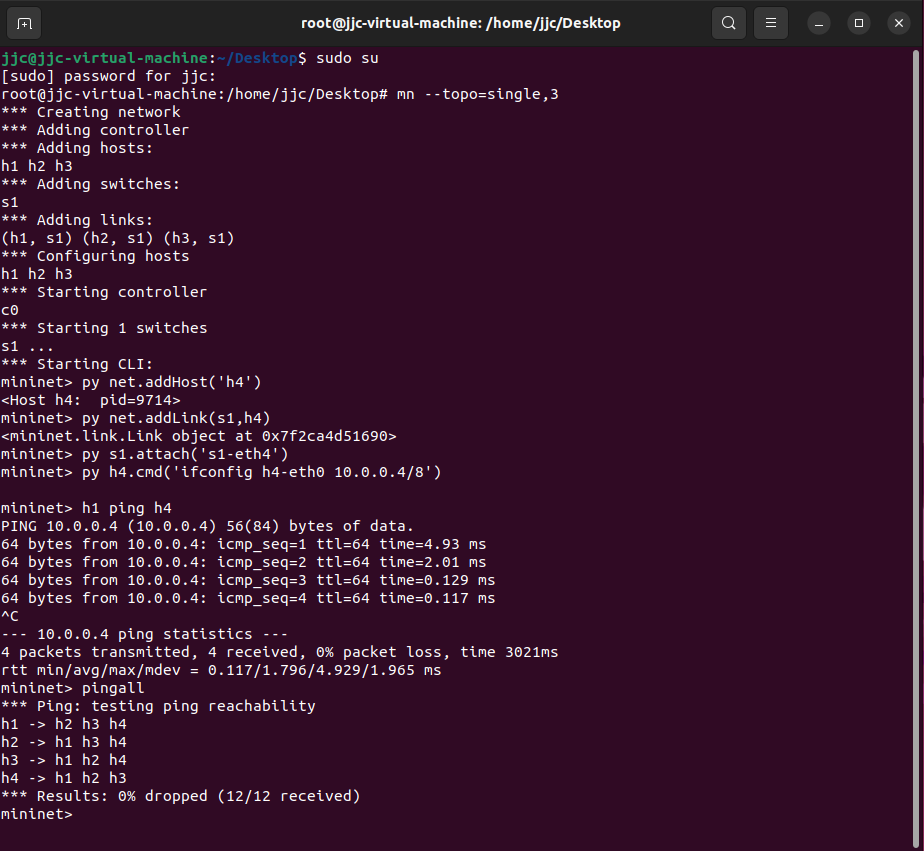The height and width of the screenshot is (851, 924).
Task: Click '*** Configuring hosts' line
Action: [95, 256]
